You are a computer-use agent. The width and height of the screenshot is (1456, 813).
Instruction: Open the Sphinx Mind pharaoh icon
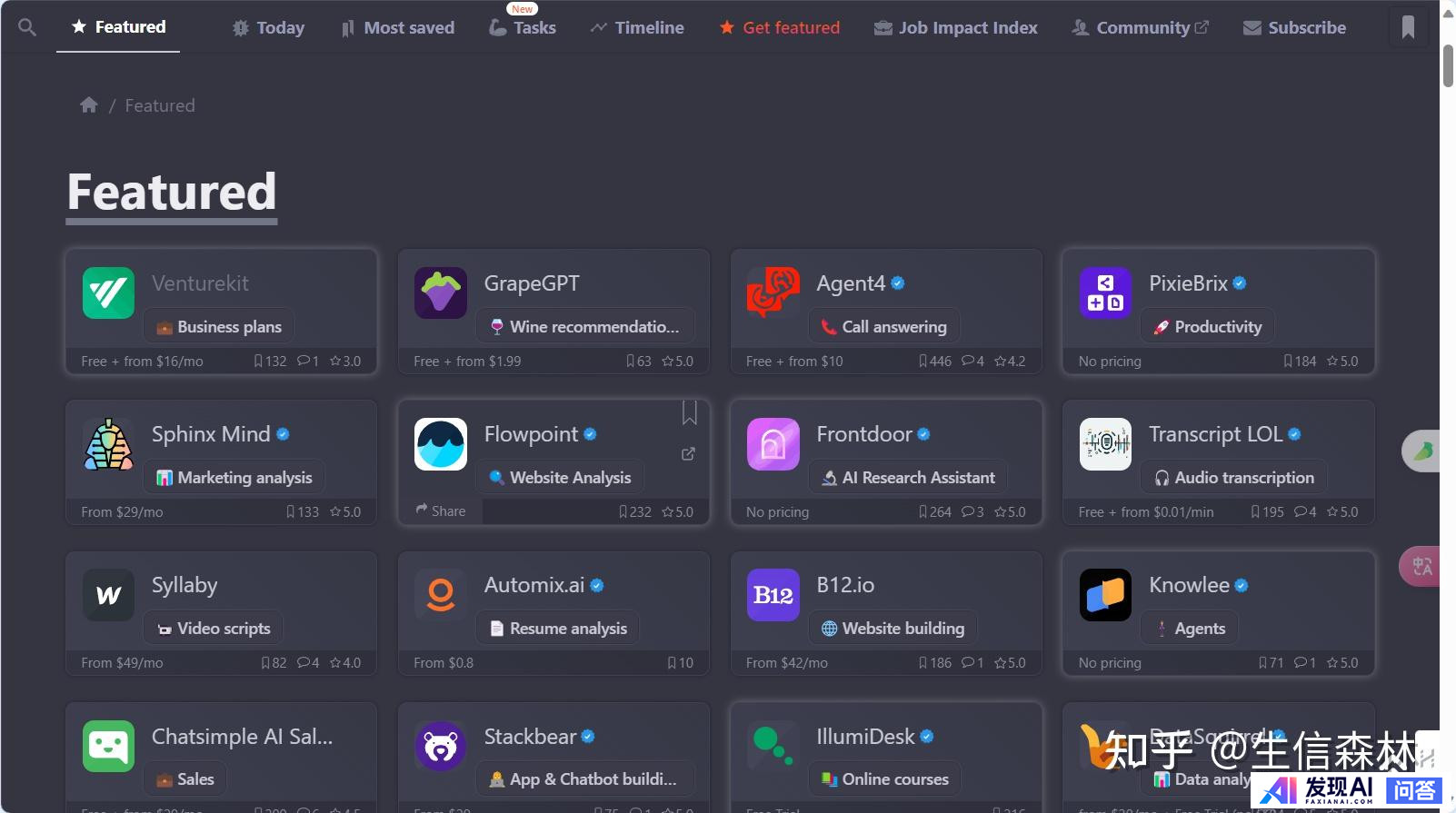pyautogui.click(x=108, y=443)
